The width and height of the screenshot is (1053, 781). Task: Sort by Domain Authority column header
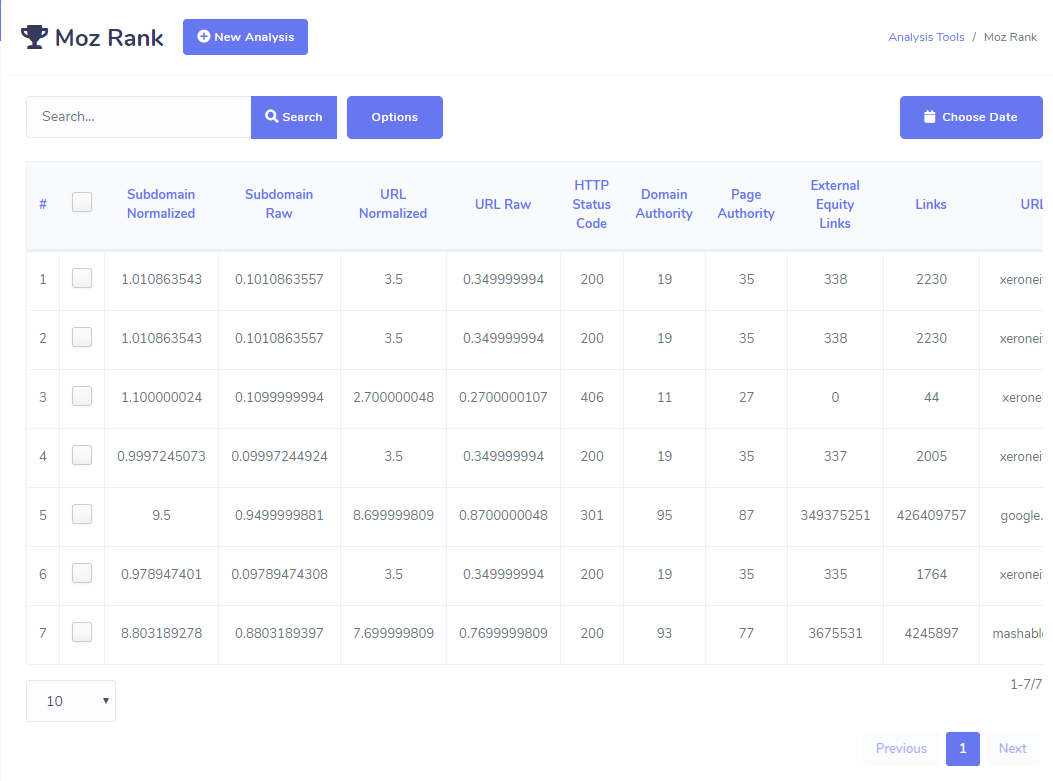coord(664,204)
